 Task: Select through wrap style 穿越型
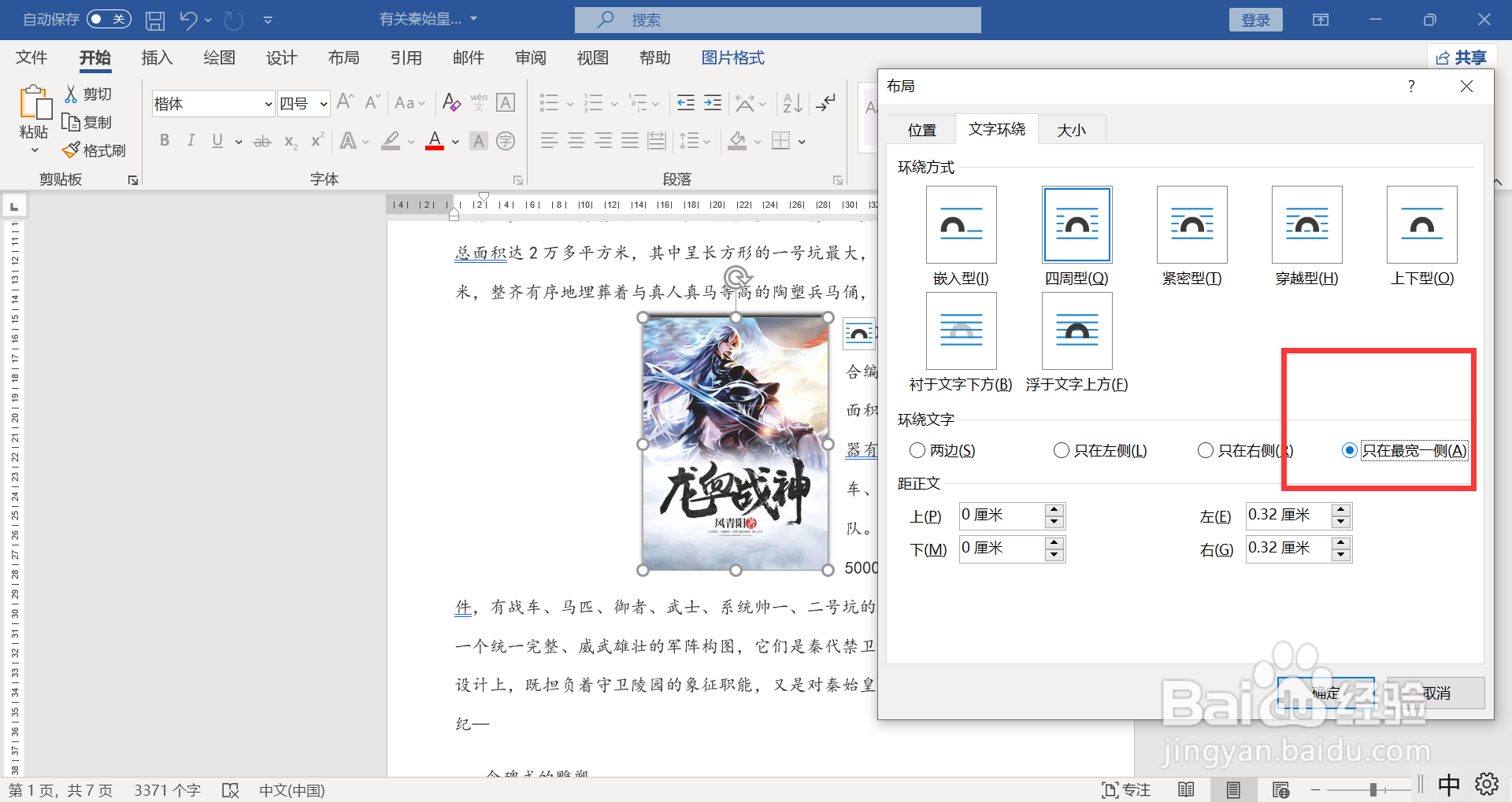click(1306, 224)
